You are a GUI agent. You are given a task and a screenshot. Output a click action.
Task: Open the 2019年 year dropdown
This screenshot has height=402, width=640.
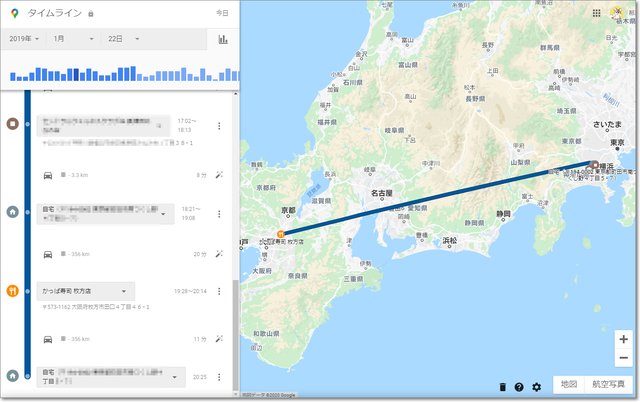pyautogui.click(x=24, y=39)
